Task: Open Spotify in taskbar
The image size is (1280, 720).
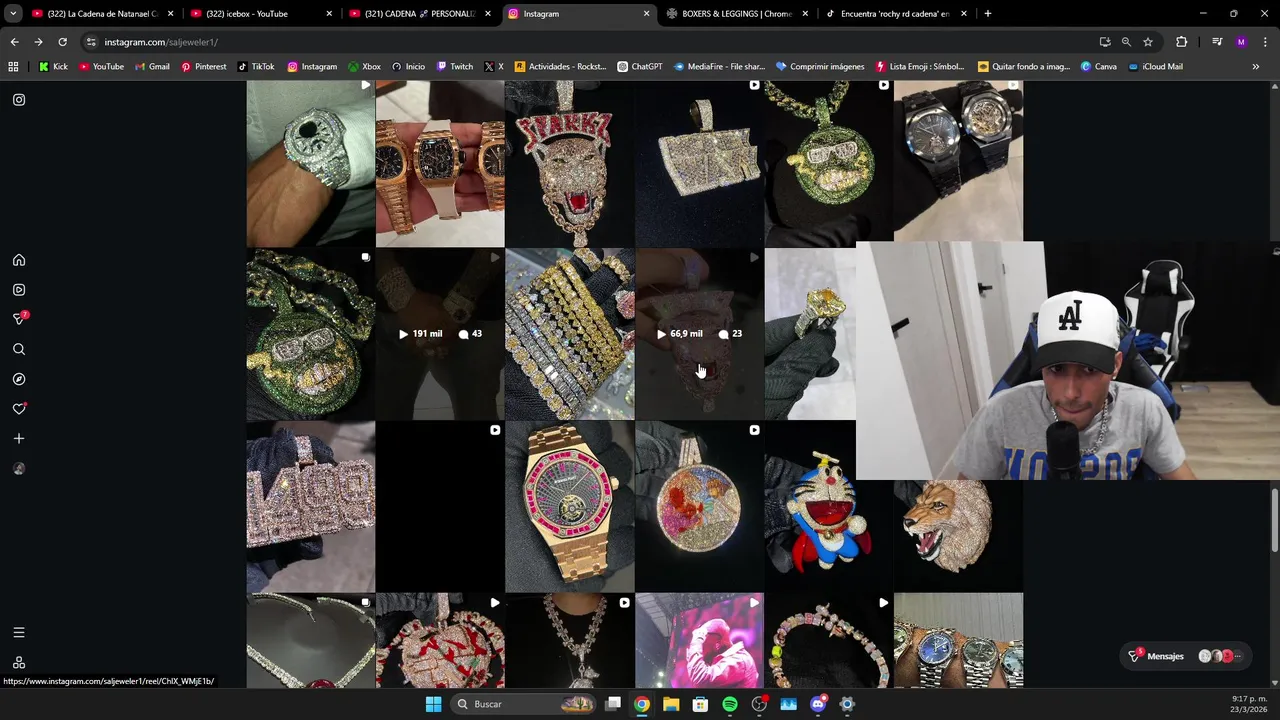Action: pyautogui.click(x=730, y=704)
